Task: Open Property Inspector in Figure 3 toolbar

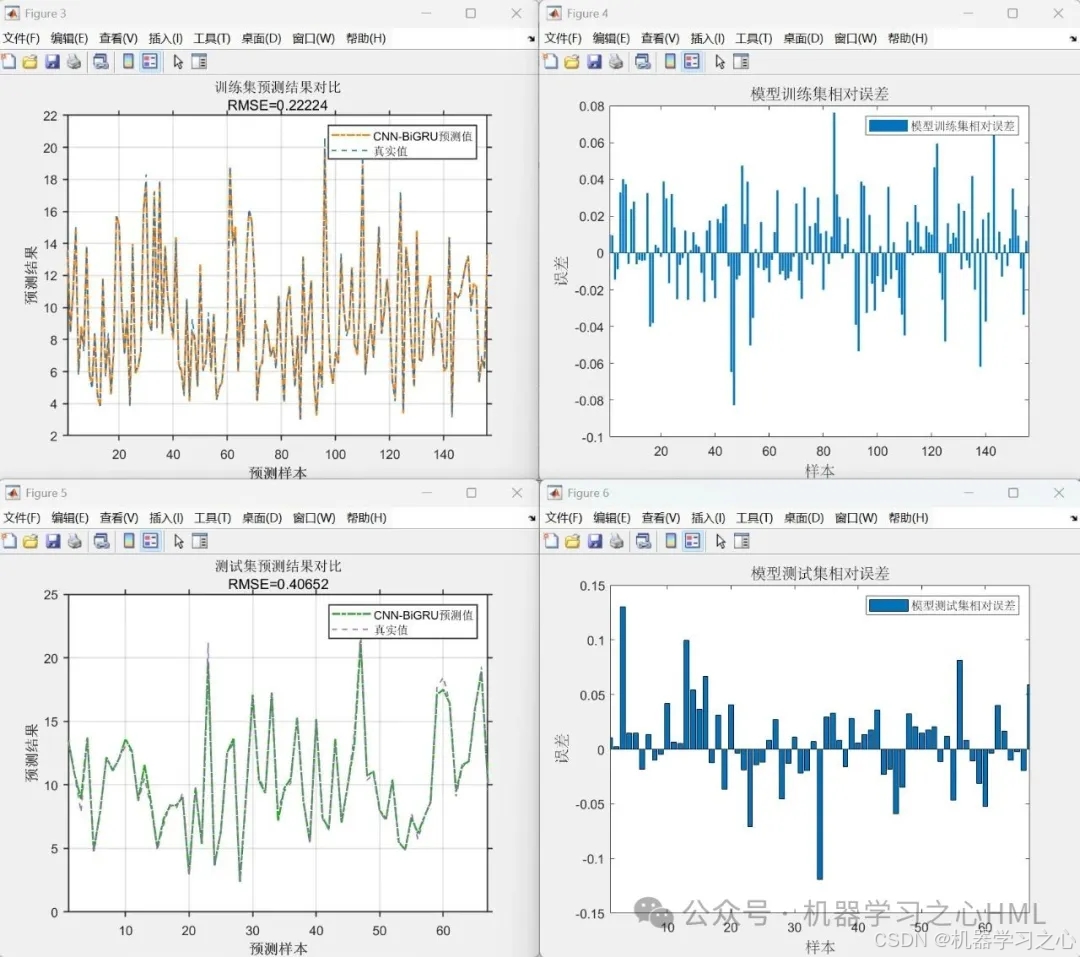Action: (x=199, y=62)
